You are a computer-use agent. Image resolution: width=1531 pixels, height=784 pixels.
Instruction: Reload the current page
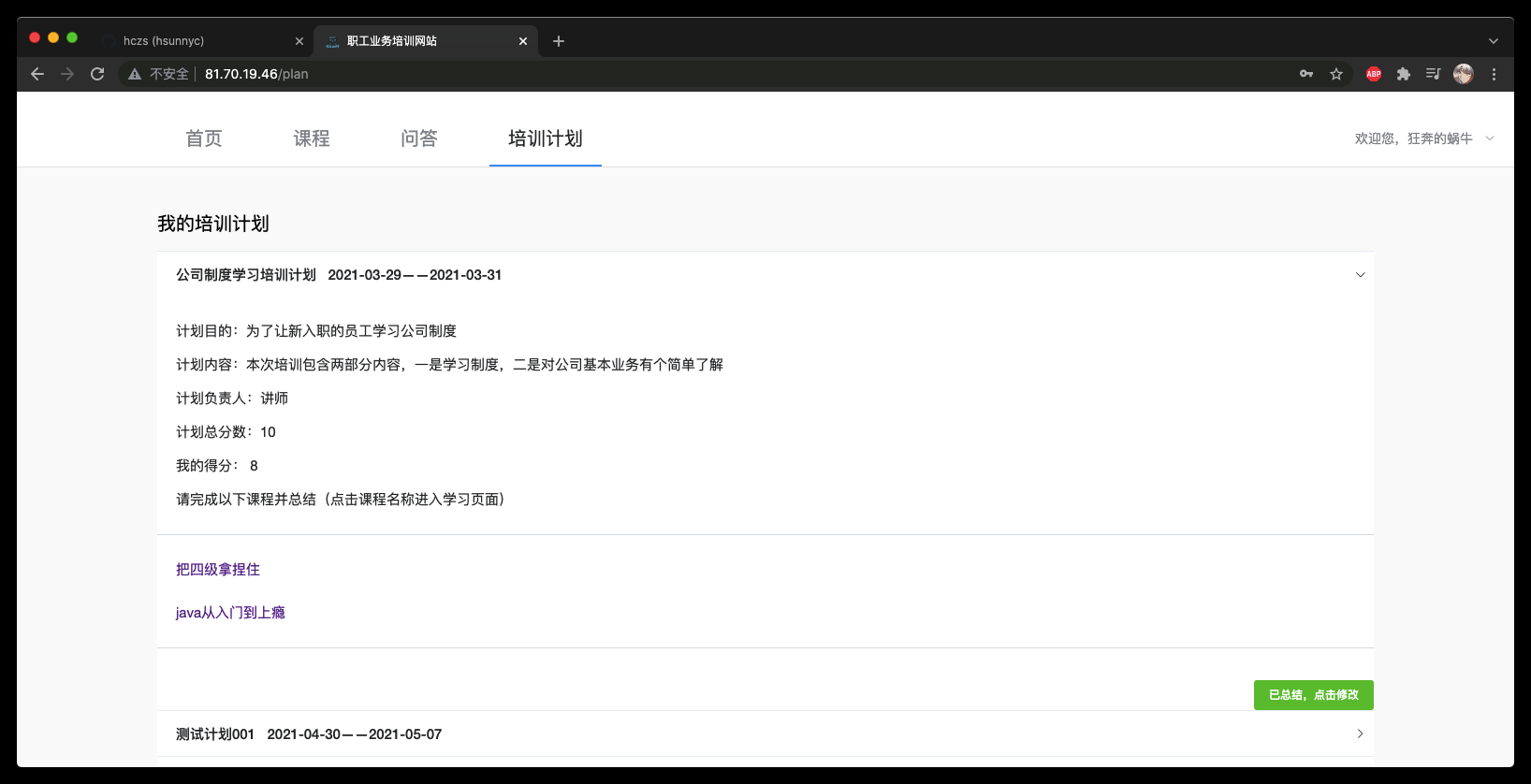(97, 74)
